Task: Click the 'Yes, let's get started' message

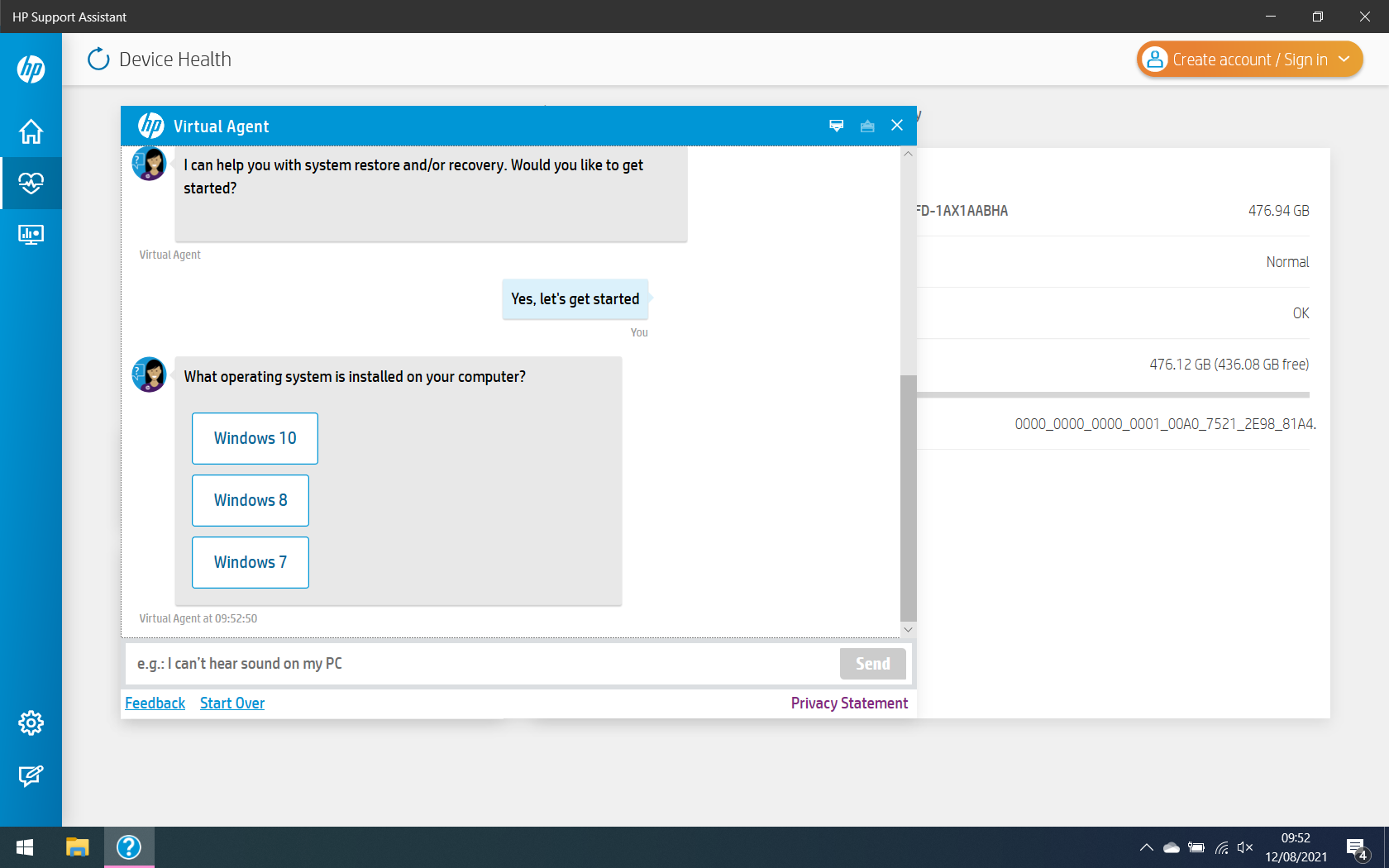Action: [x=575, y=299]
